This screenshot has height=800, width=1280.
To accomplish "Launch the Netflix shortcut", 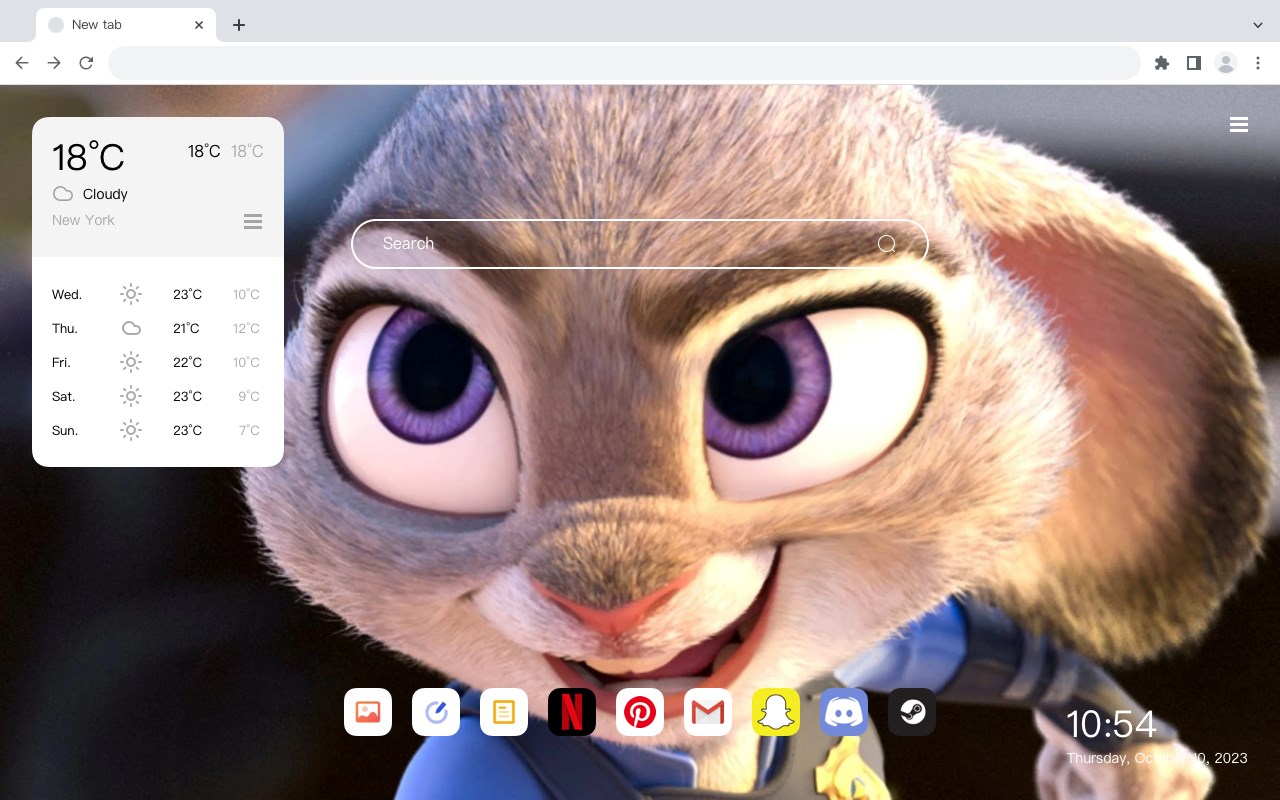I will [572, 712].
